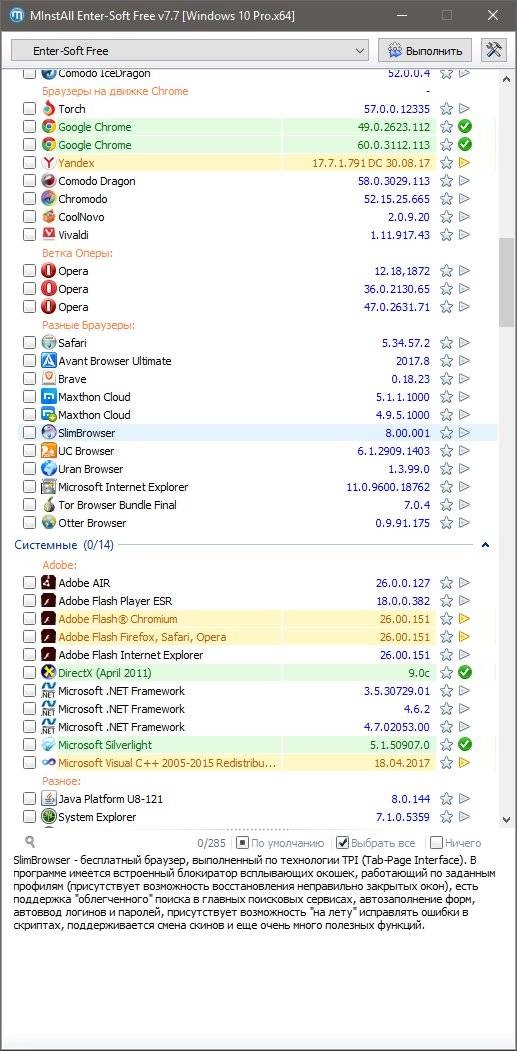
Task: Toggle the Ничего option
Action: [456, 843]
